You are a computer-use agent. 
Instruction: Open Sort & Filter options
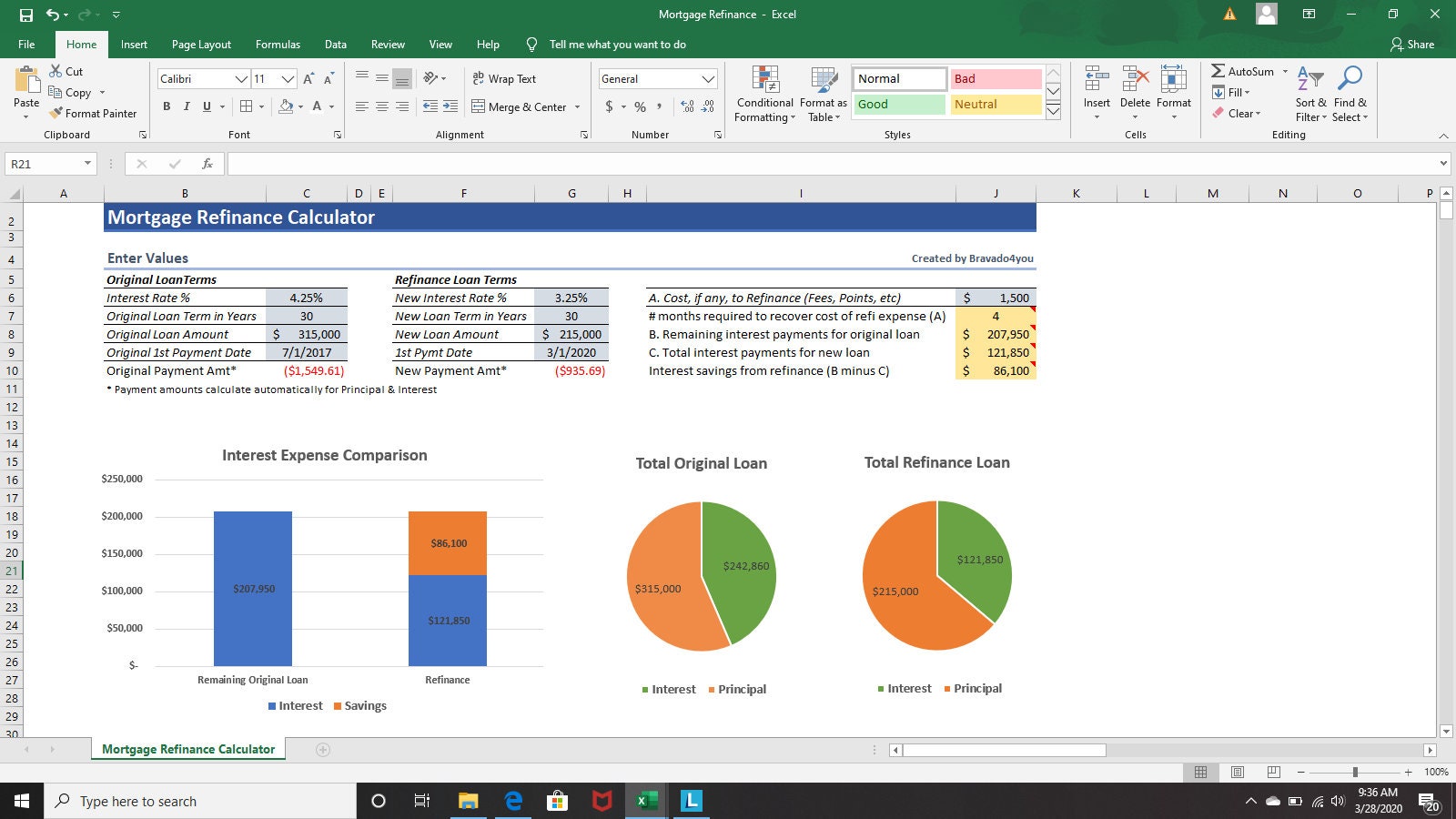(x=1310, y=95)
